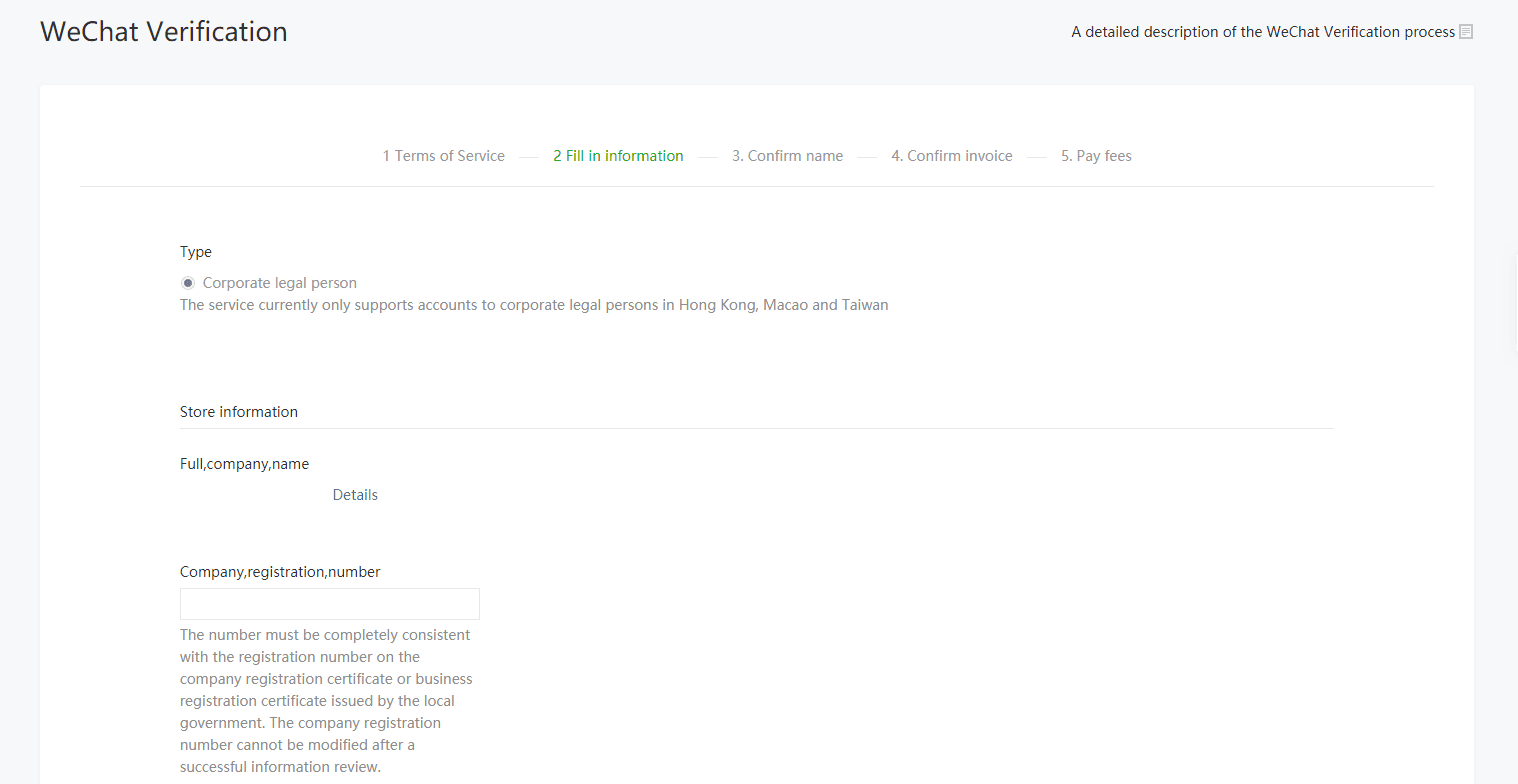The width and height of the screenshot is (1518, 784).
Task: Go to step 1 Terms of Service
Action: click(x=444, y=156)
